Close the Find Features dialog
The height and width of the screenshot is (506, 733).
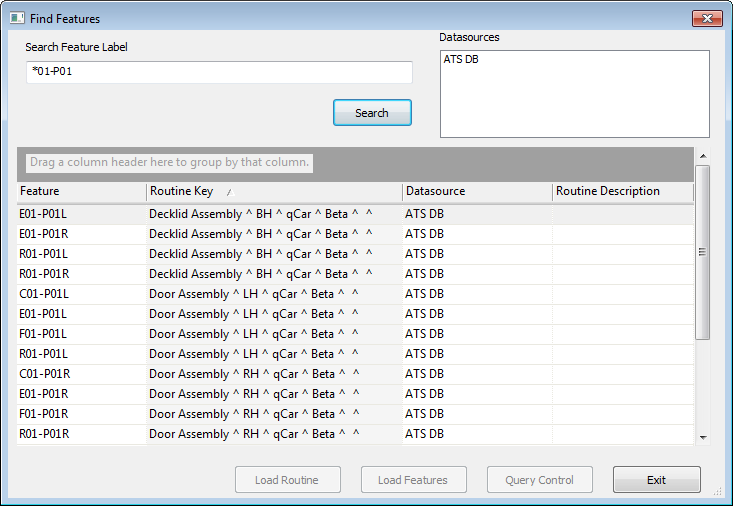tap(707, 18)
